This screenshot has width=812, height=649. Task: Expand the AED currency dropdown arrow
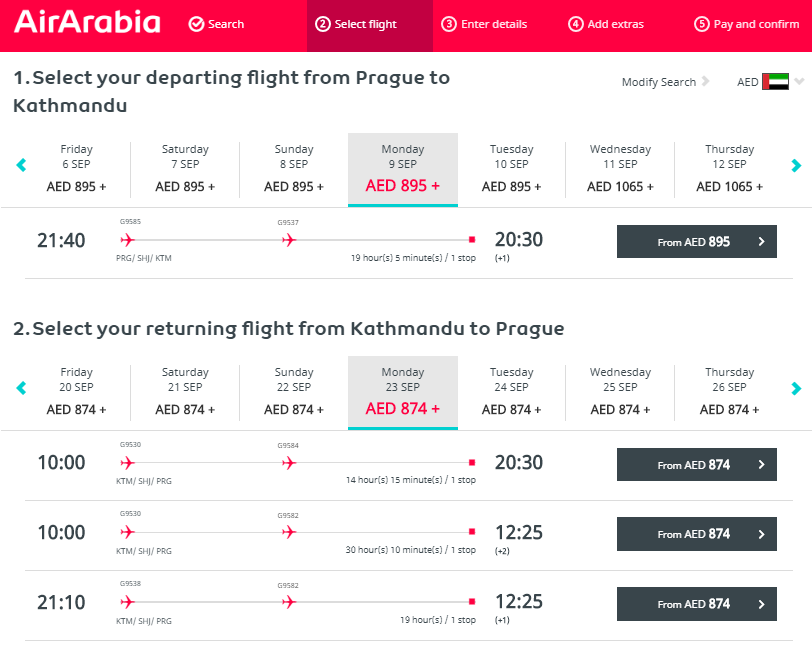click(x=799, y=81)
